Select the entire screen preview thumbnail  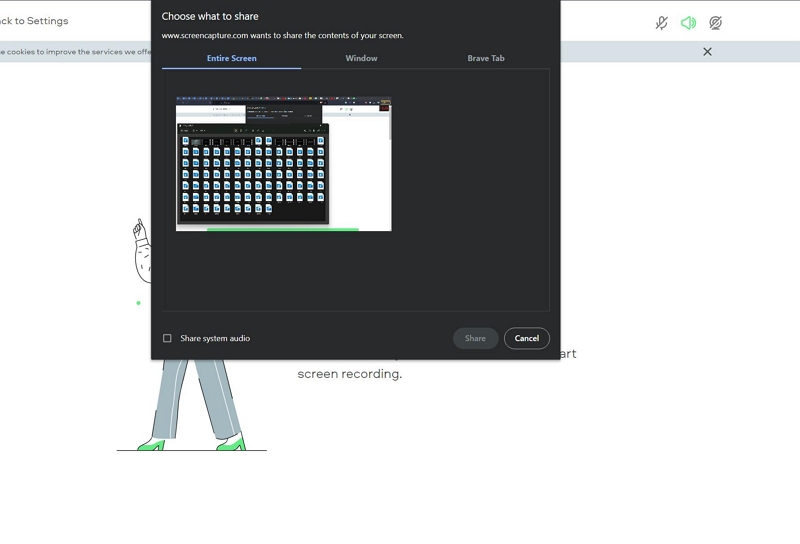(x=284, y=163)
